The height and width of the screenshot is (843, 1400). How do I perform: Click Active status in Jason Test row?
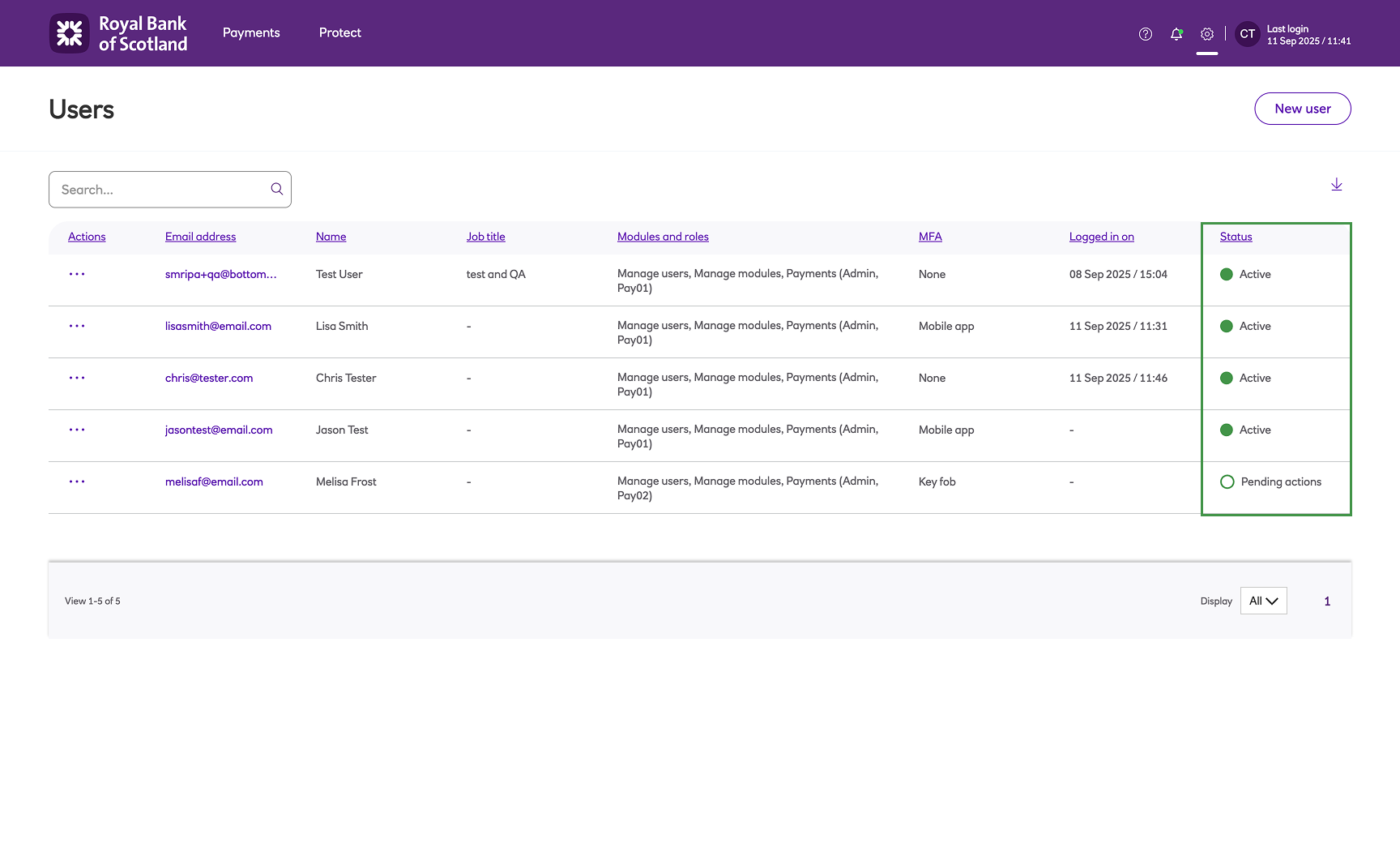(1255, 430)
